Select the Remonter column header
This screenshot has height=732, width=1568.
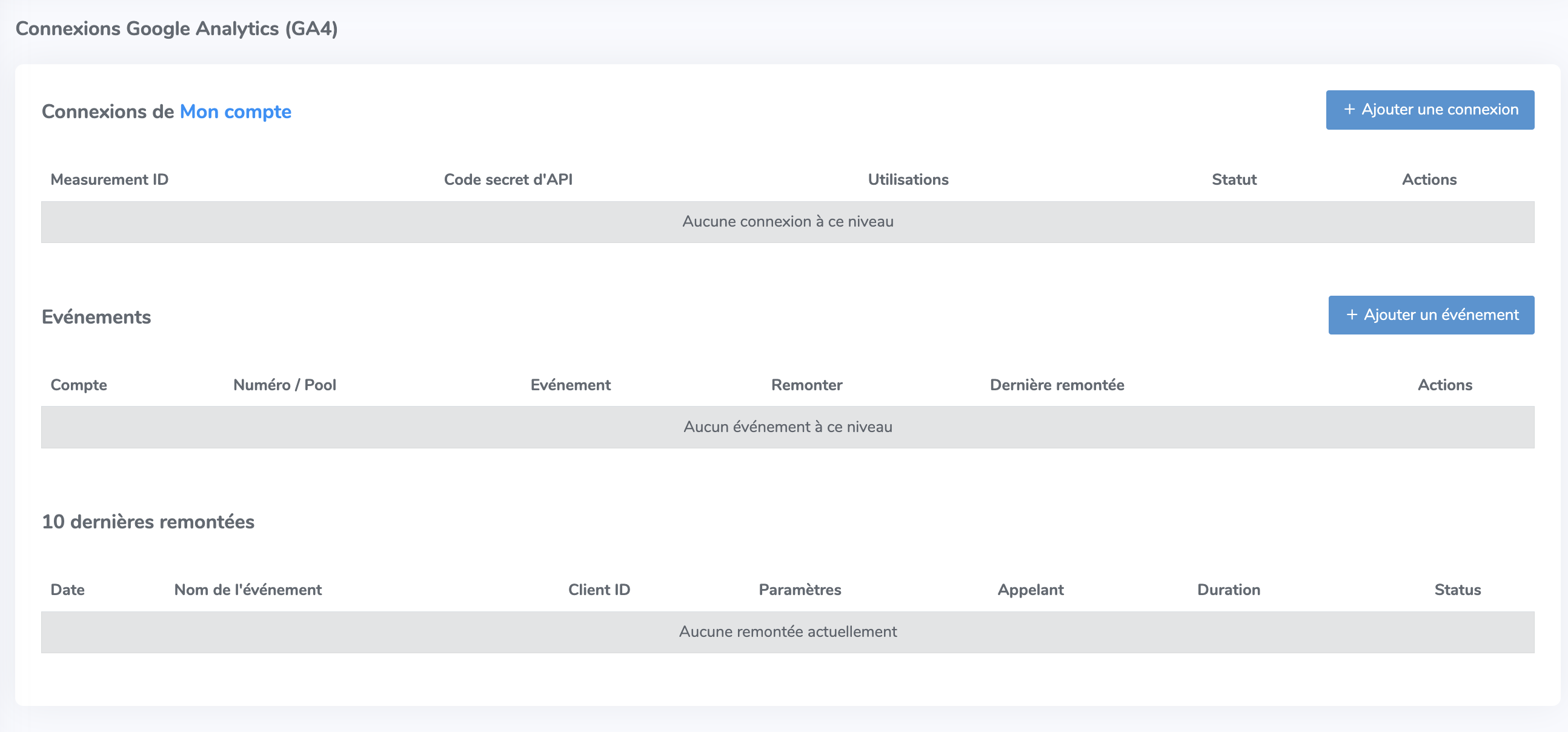pyautogui.click(x=806, y=385)
